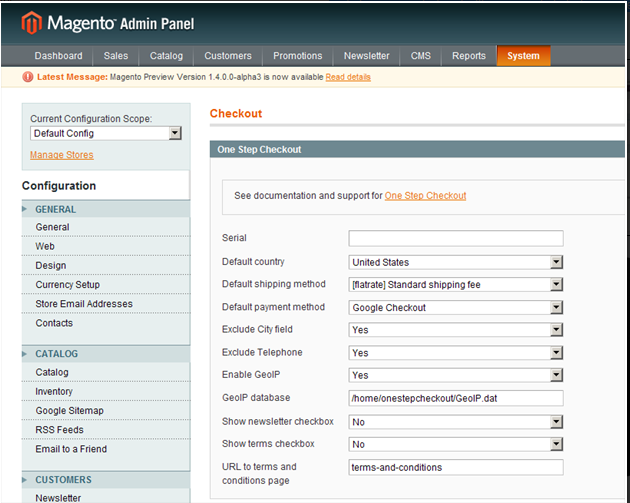Open the CMS menu

pos(421,56)
